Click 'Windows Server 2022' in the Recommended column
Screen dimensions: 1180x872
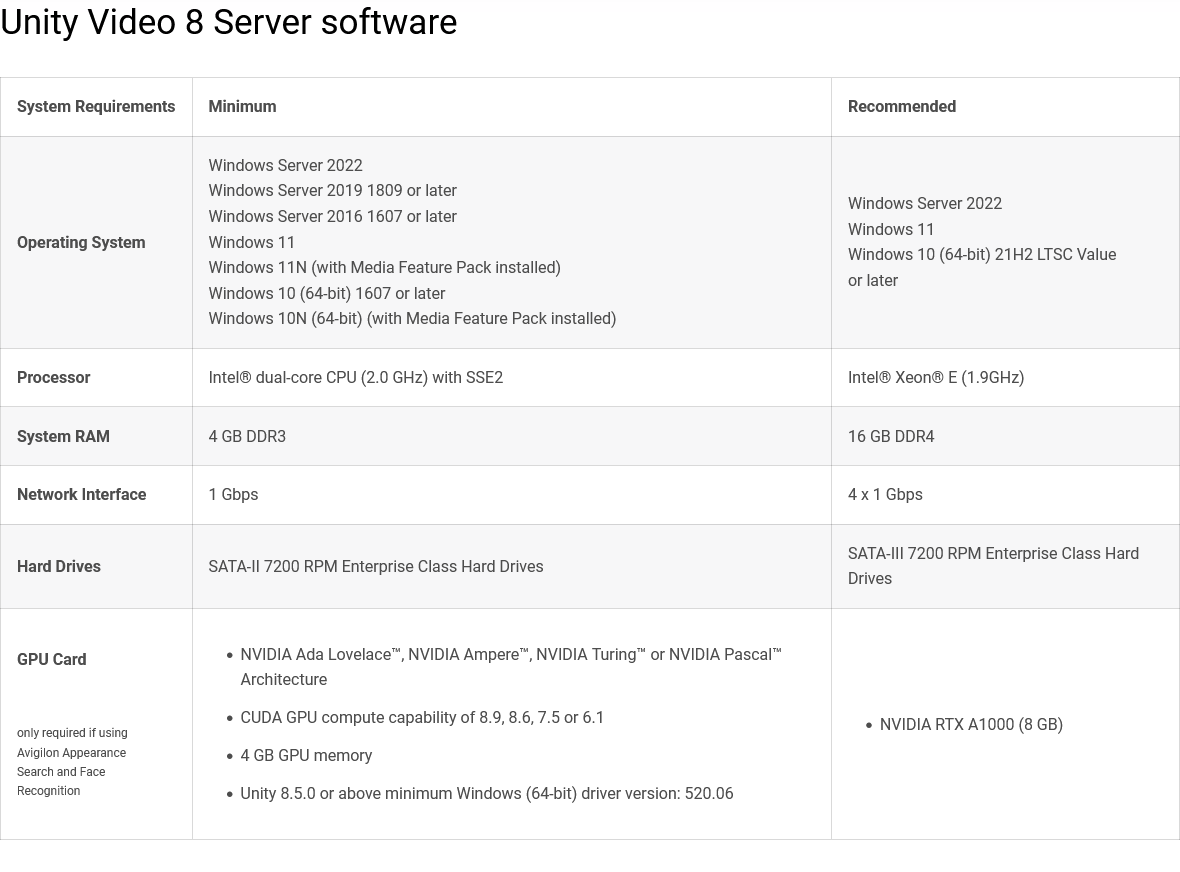[925, 204]
